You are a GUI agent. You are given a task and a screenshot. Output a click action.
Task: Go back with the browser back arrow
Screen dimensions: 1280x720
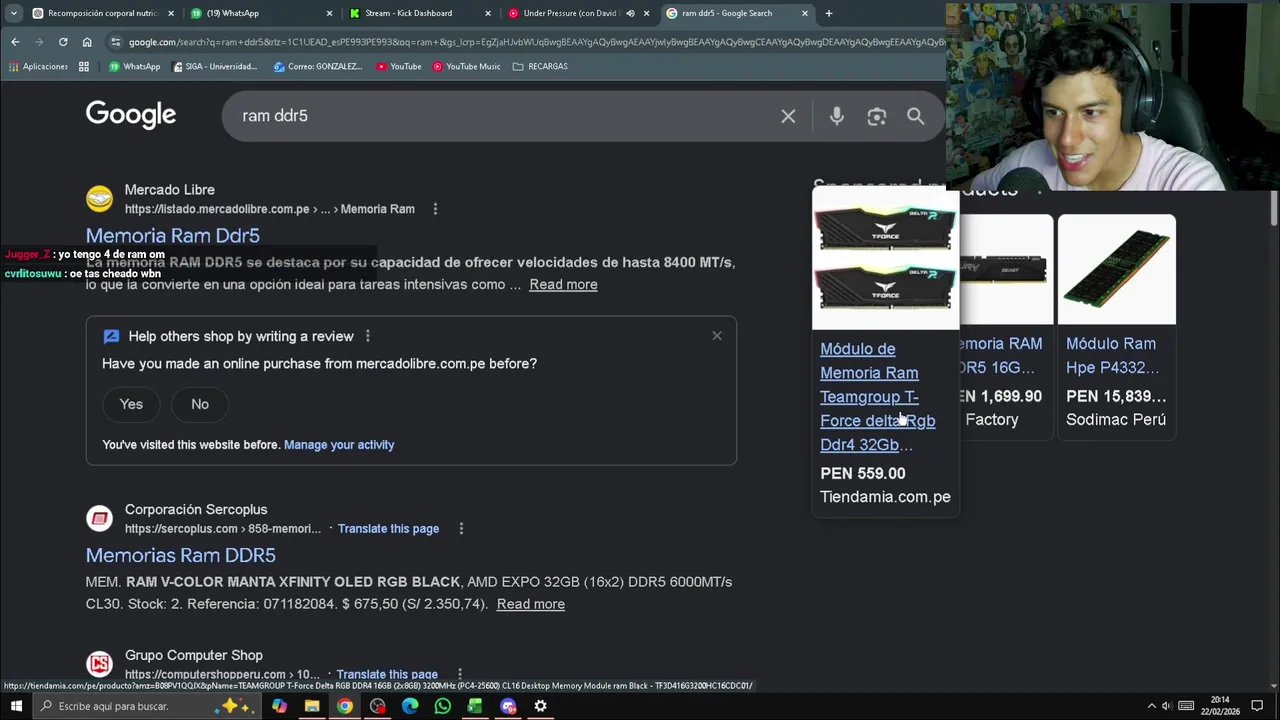pyautogui.click(x=15, y=42)
